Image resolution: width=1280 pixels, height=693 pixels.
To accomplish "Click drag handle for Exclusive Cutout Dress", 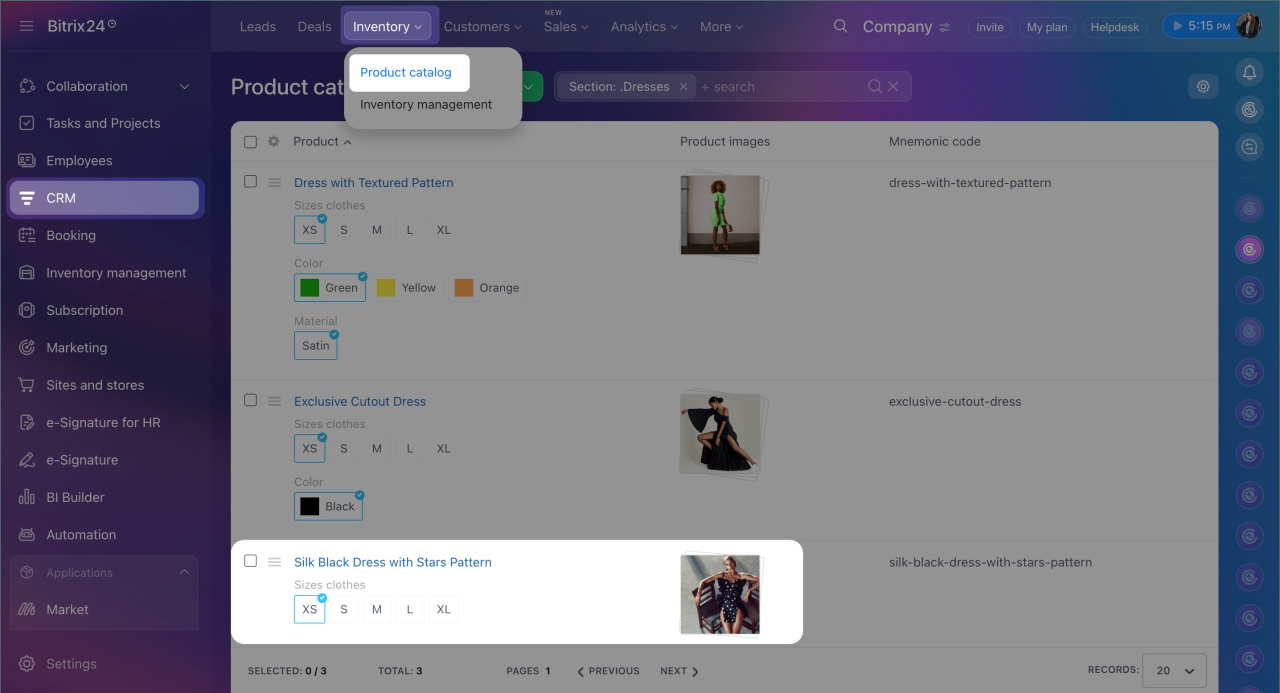I will click(274, 401).
